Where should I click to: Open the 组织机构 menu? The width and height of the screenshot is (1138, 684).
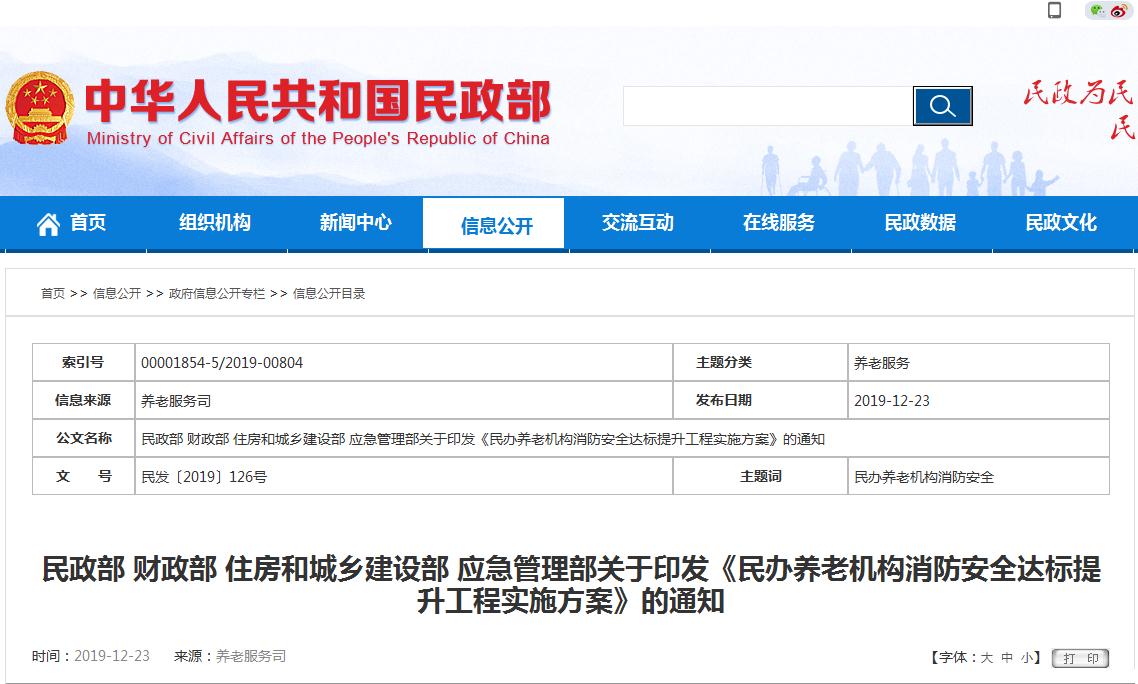(x=215, y=222)
